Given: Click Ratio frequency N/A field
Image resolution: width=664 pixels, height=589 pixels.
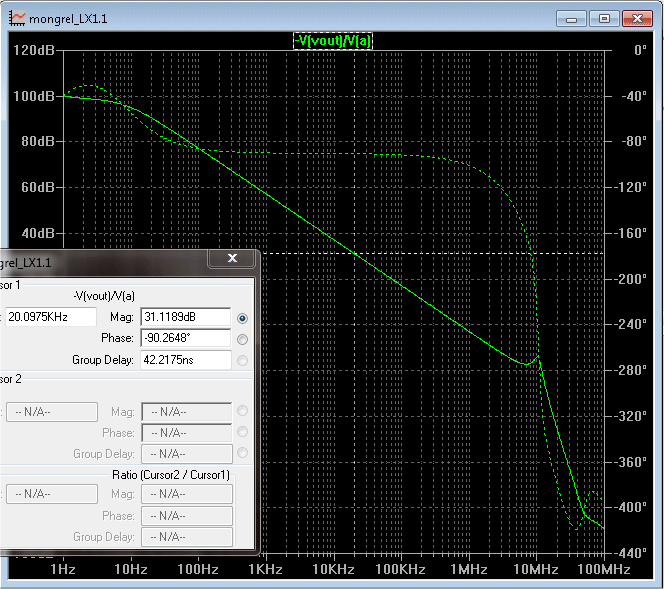Looking at the screenshot, I should [52, 494].
